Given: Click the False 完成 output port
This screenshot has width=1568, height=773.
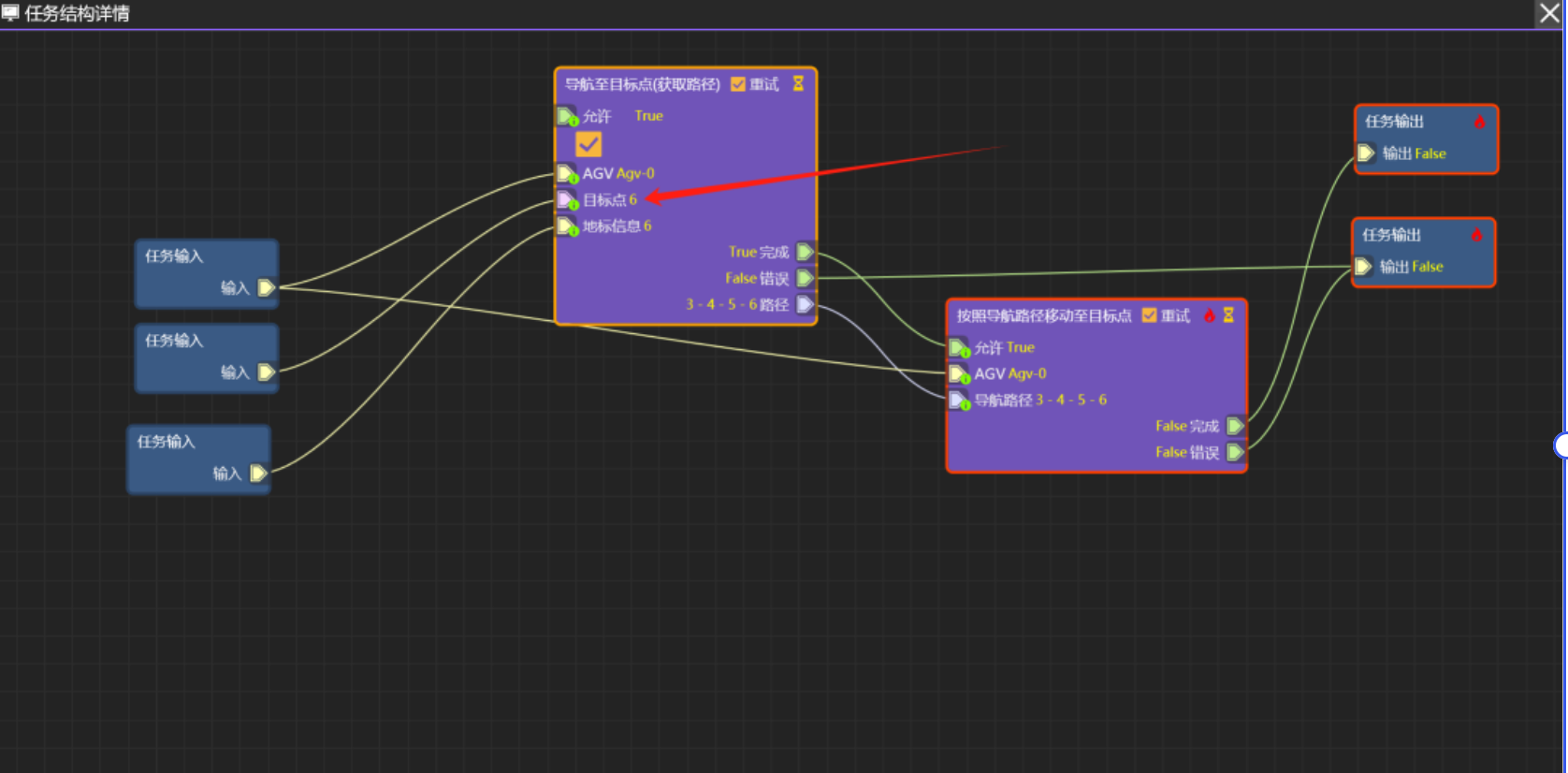Looking at the screenshot, I should tap(1235, 426).
